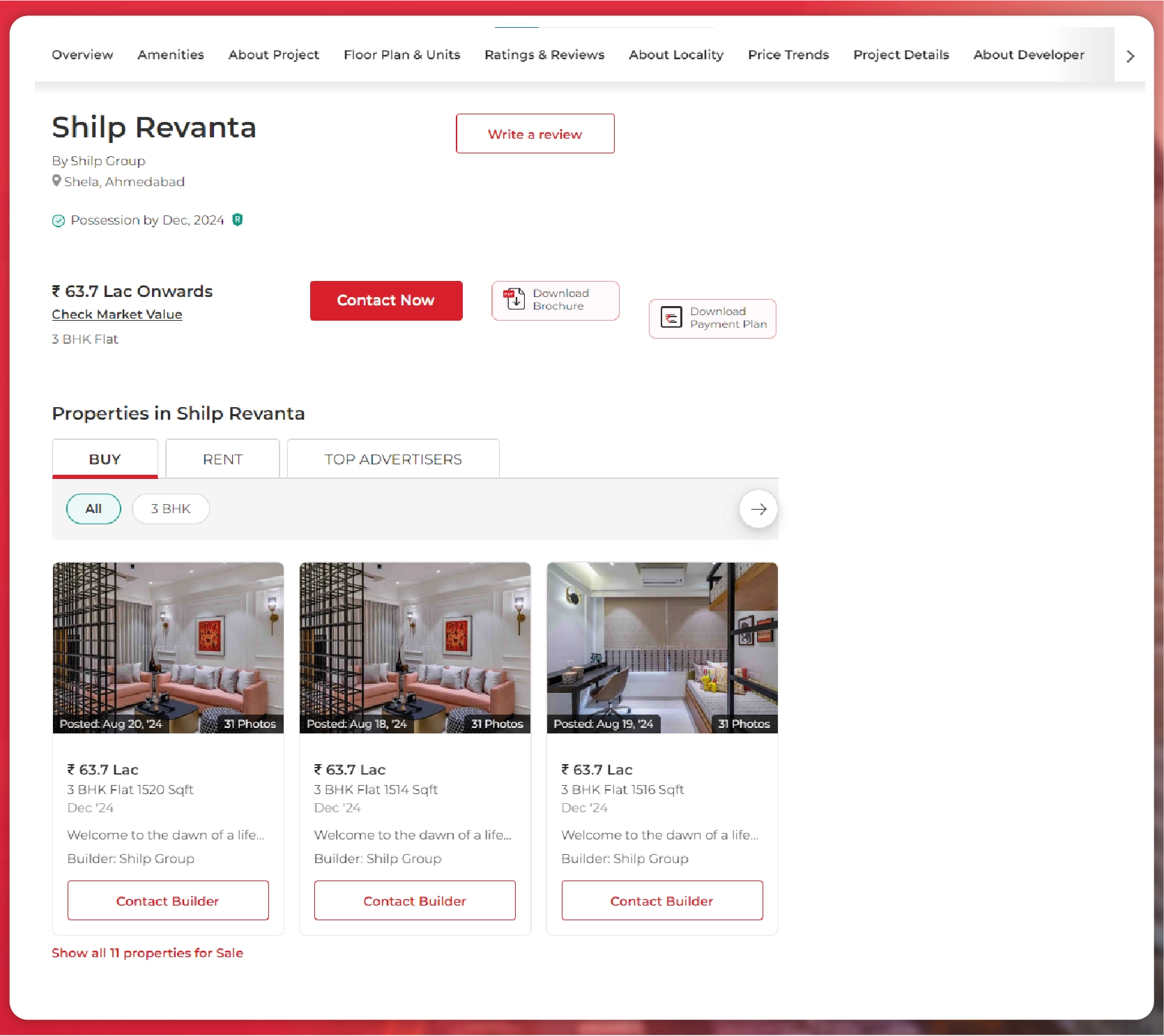Filter listings by 3 BHK chip

click(x=171, y=509)
